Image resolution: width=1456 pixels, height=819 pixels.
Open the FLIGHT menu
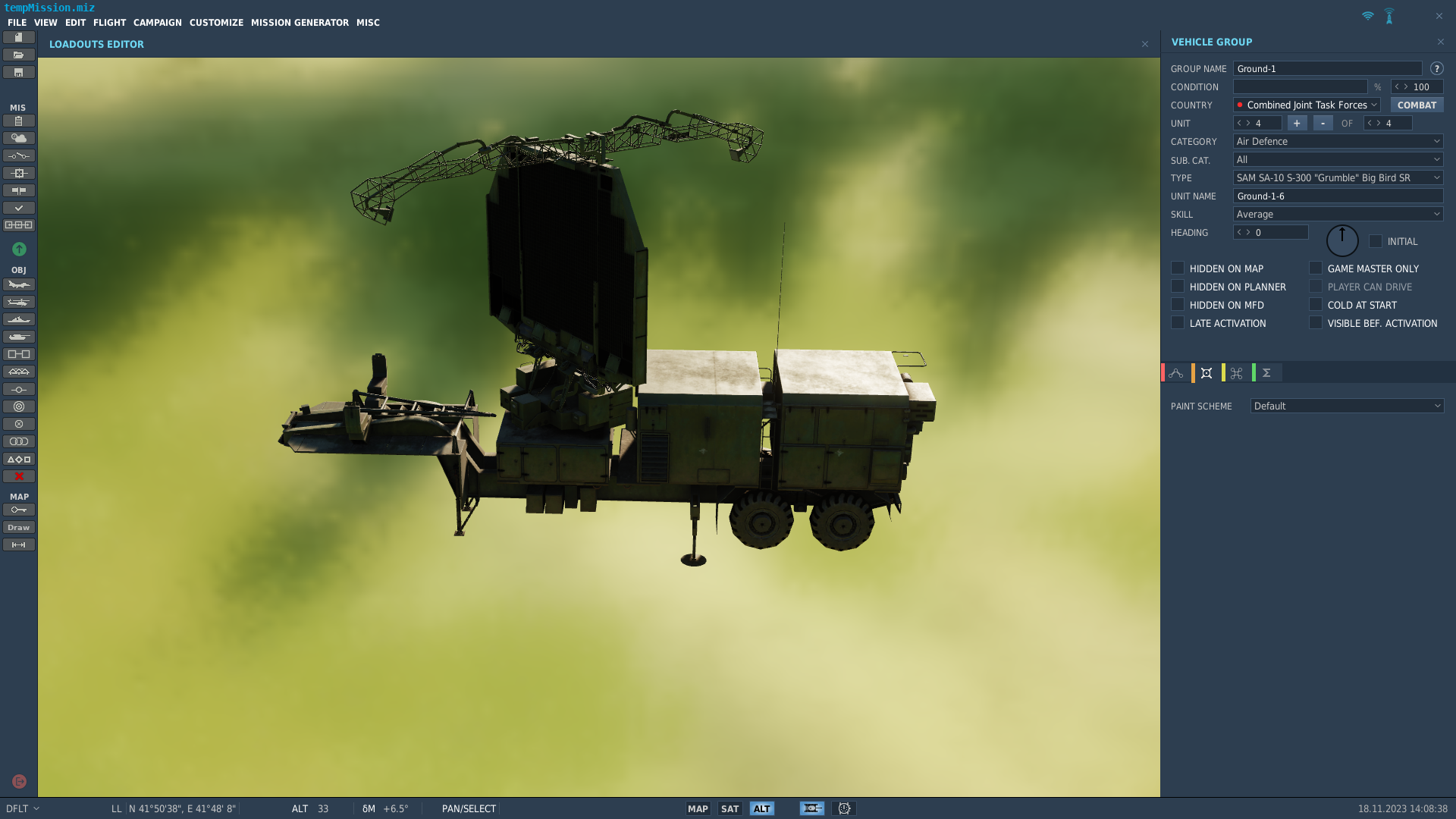click(x=110, y=23)
